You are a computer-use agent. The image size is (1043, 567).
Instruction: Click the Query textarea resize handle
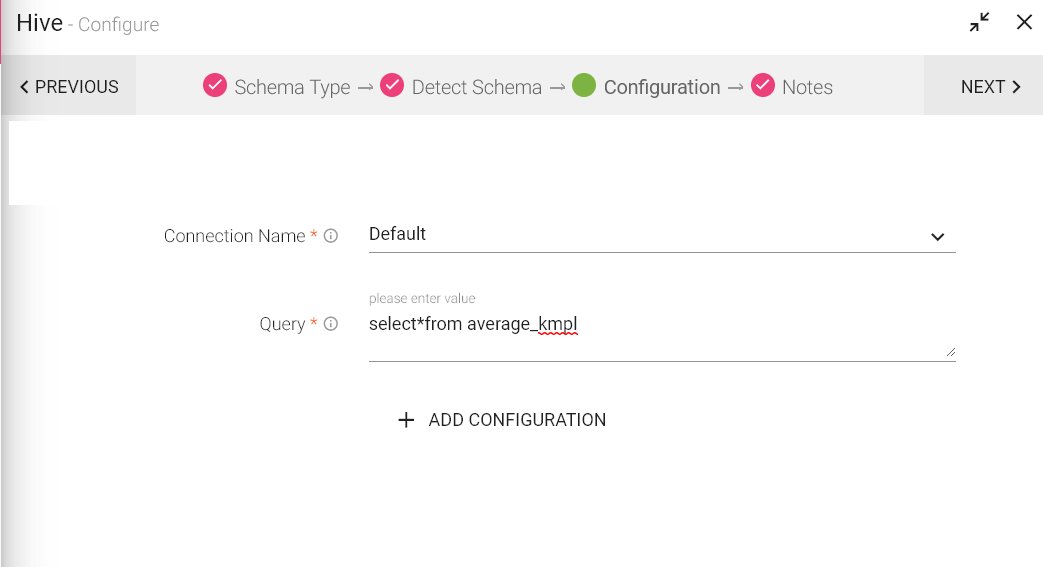point(950,352)
